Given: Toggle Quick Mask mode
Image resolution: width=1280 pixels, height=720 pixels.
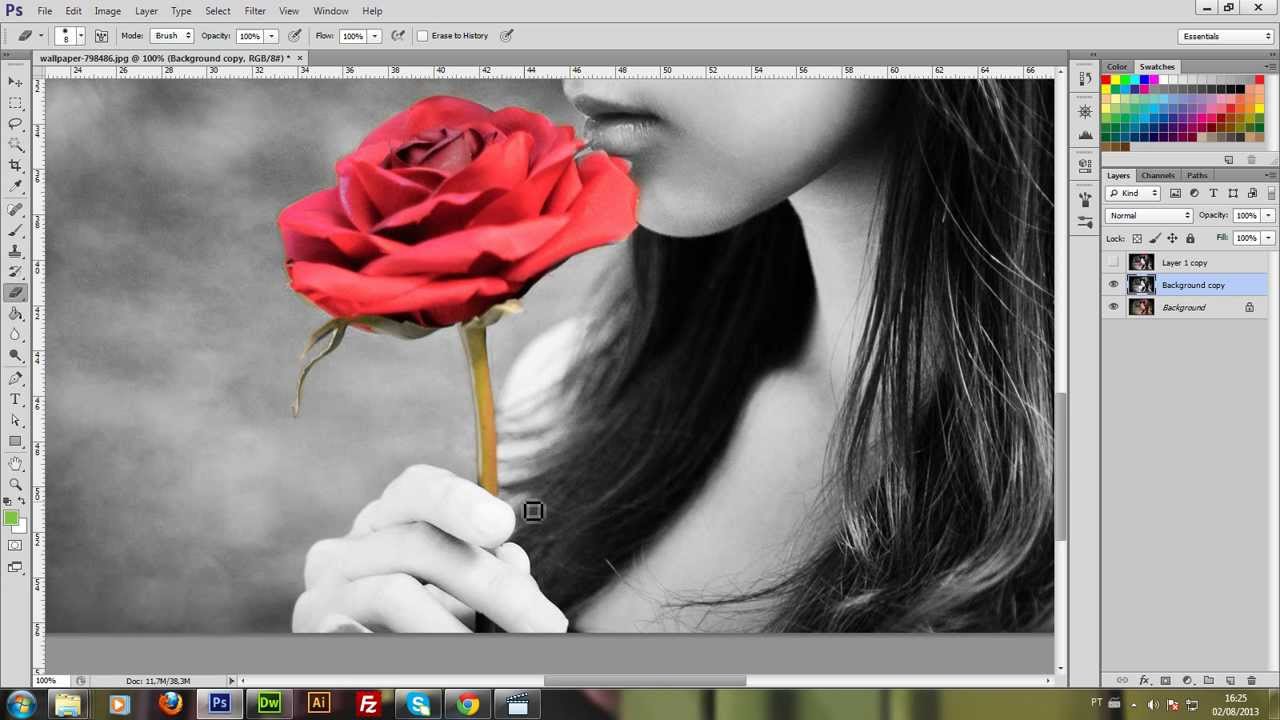Looking at the screenshot, I should pyautogui.click(x=15, y=545).
